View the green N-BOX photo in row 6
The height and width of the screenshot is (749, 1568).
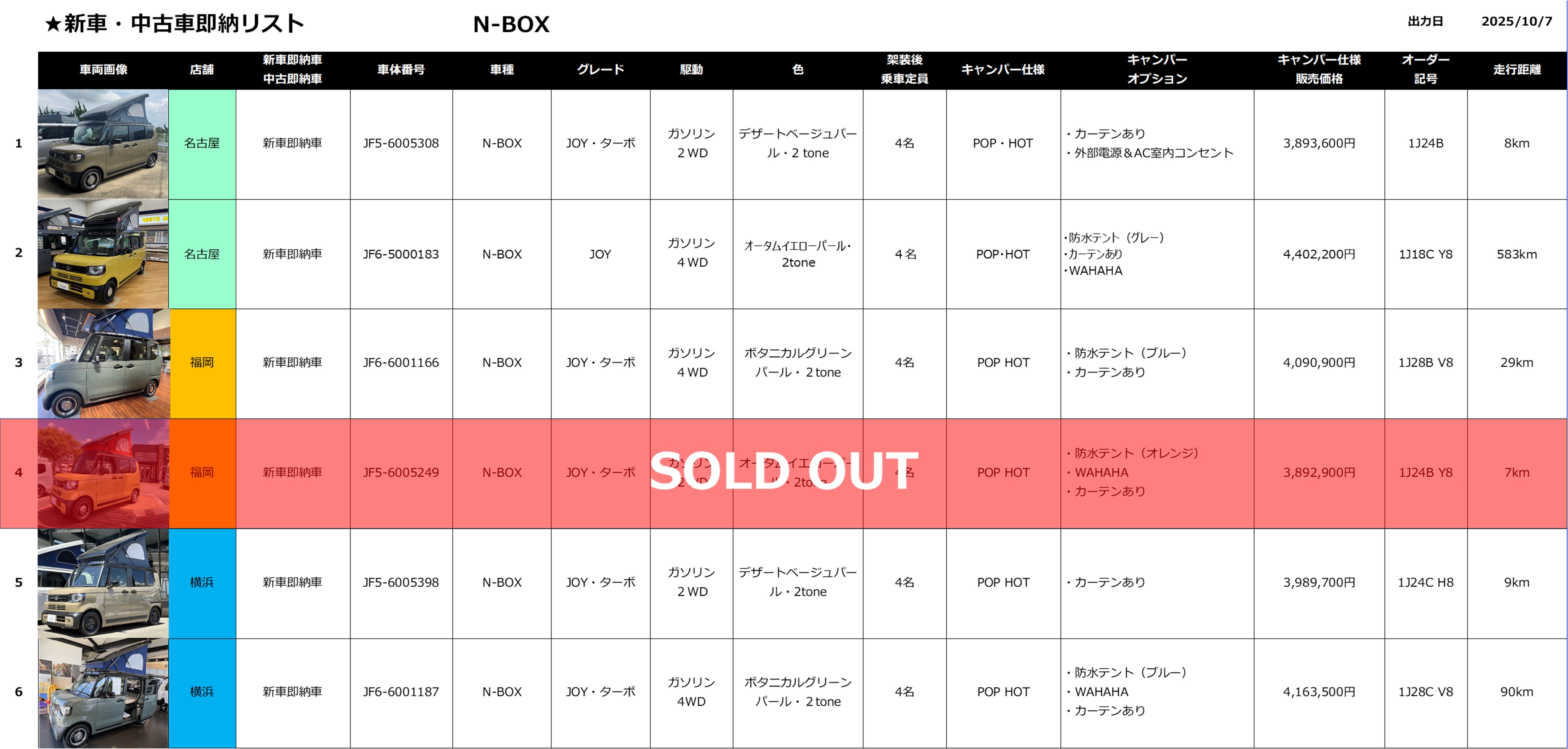point(103,693)
